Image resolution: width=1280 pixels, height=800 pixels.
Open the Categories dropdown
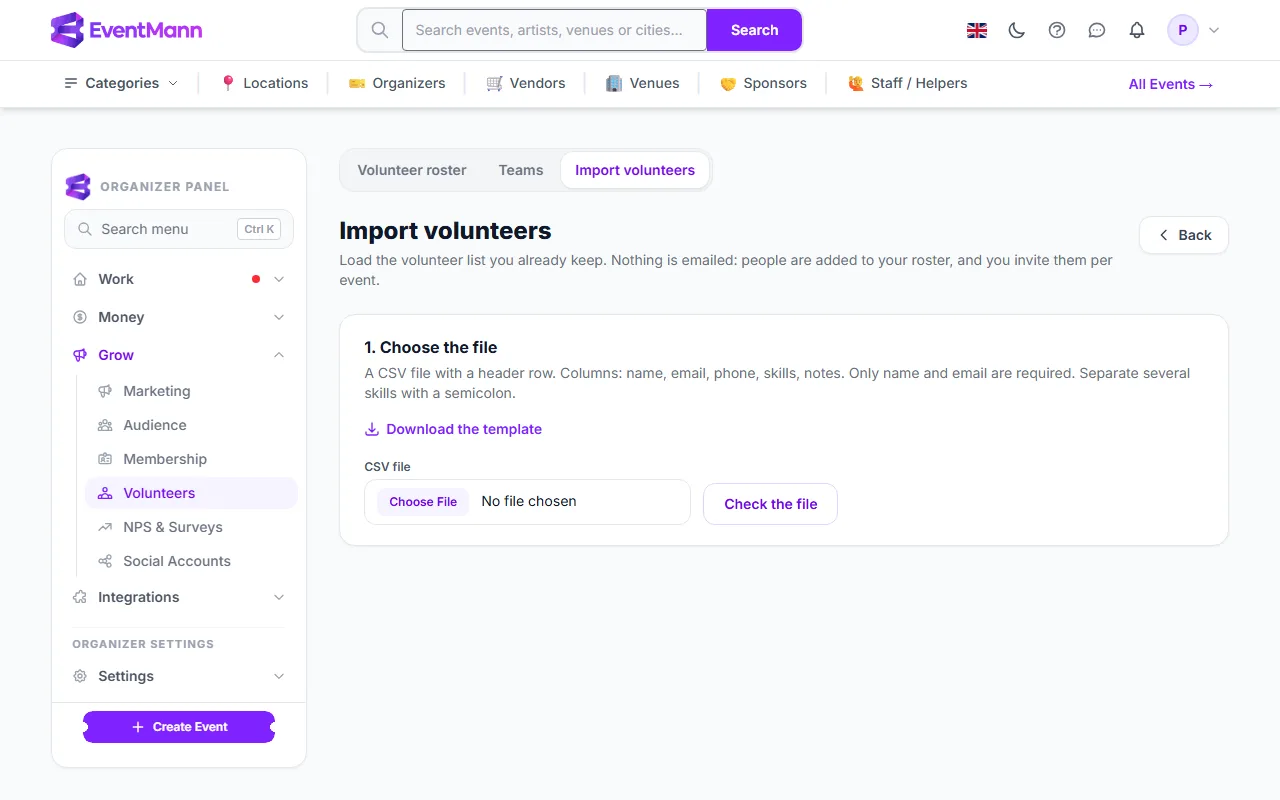tap(121, 83)
